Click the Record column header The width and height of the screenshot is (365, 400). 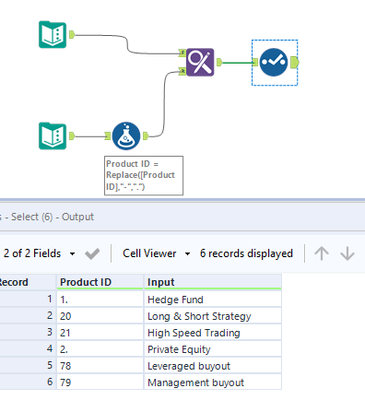(x=28, y=282)
